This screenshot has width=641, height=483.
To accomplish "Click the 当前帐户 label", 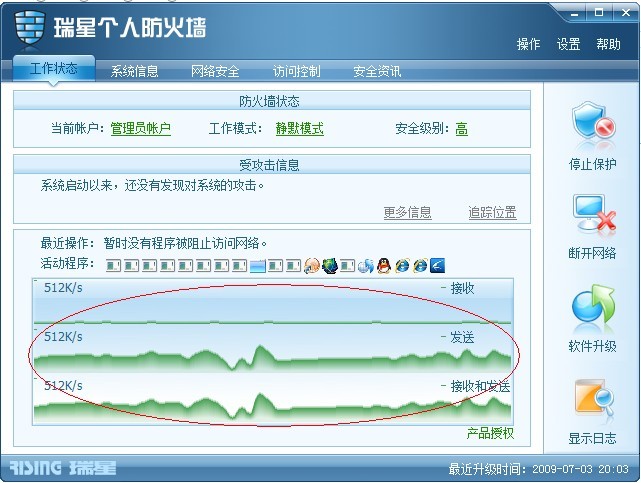I will coord(78,129).
